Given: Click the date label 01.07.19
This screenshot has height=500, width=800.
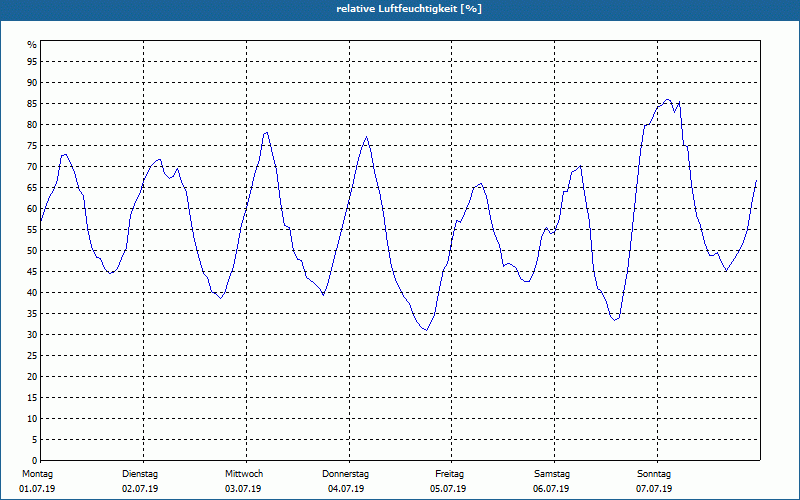Looking at the screenshot, I should pyautogui.click(x=37, y=489).
